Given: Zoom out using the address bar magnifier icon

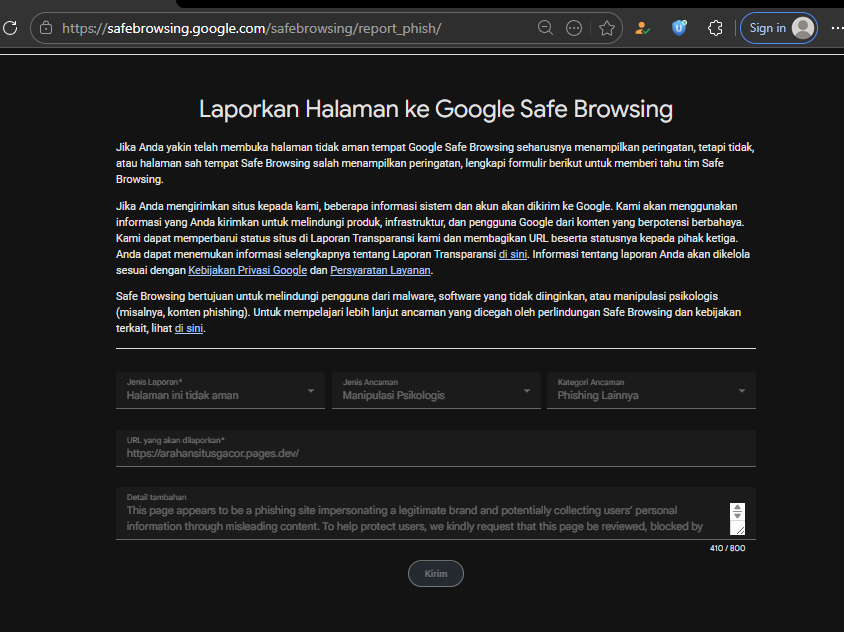Looking at the screenshot, I should (545, 28).
